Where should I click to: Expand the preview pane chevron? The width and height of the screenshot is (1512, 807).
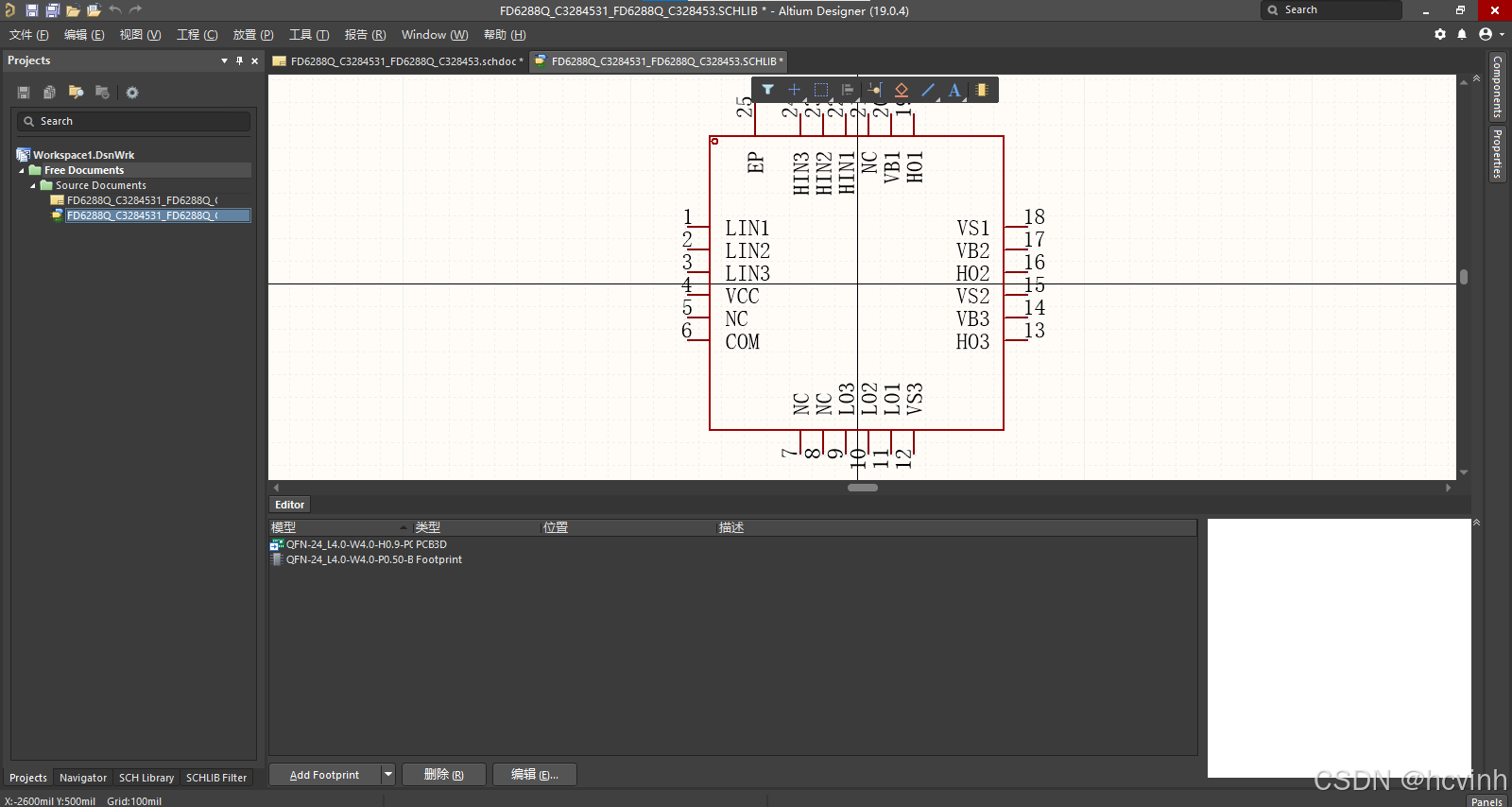click(x=1476, y=522)
